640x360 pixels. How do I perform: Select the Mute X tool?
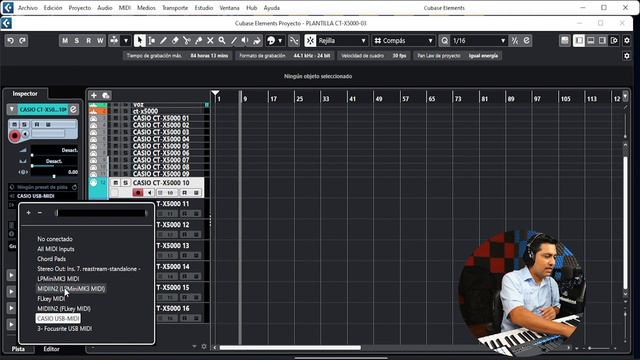[210, 41]
